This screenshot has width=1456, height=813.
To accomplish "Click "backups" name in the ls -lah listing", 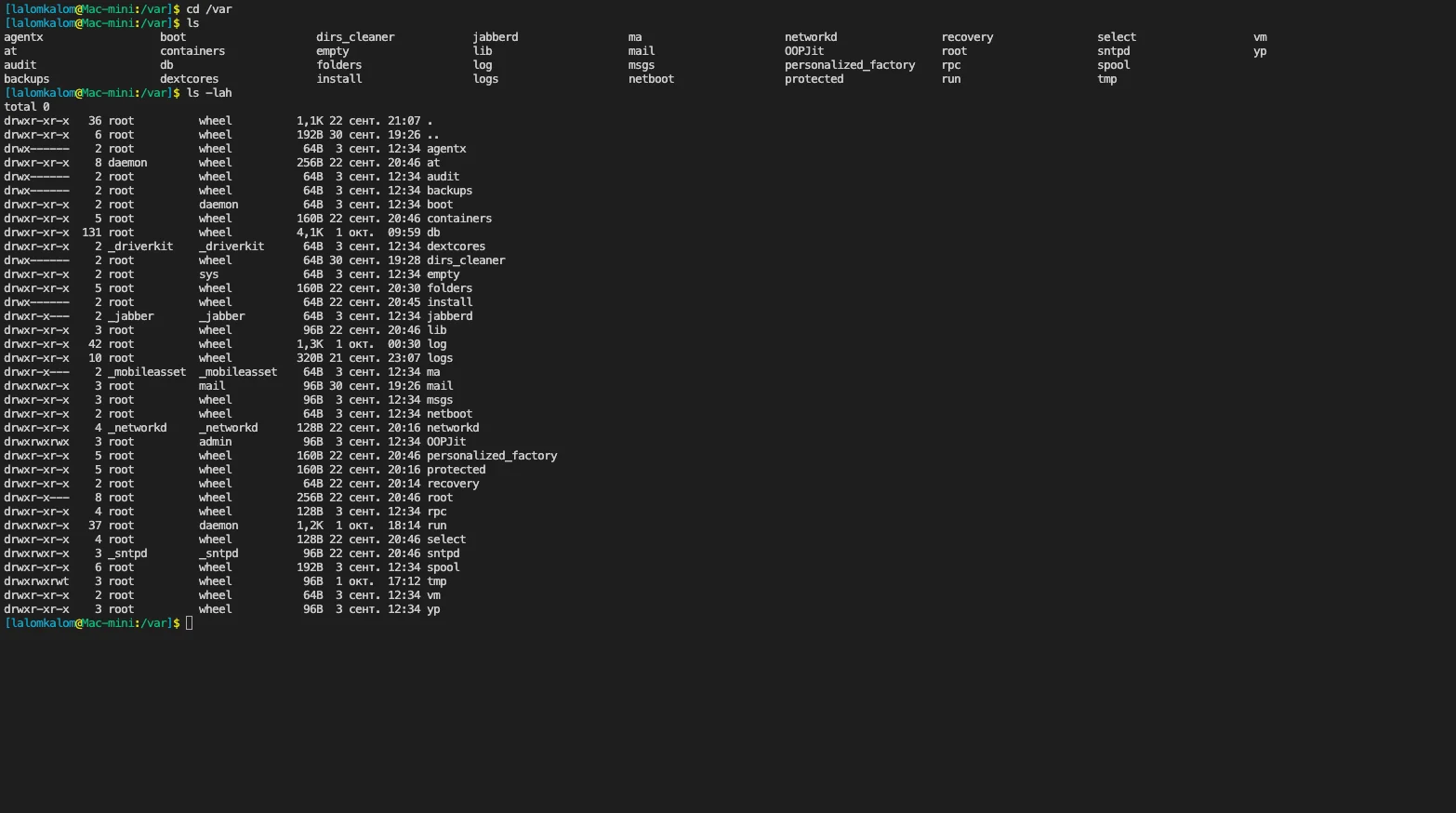I will [x=450, y=191].
